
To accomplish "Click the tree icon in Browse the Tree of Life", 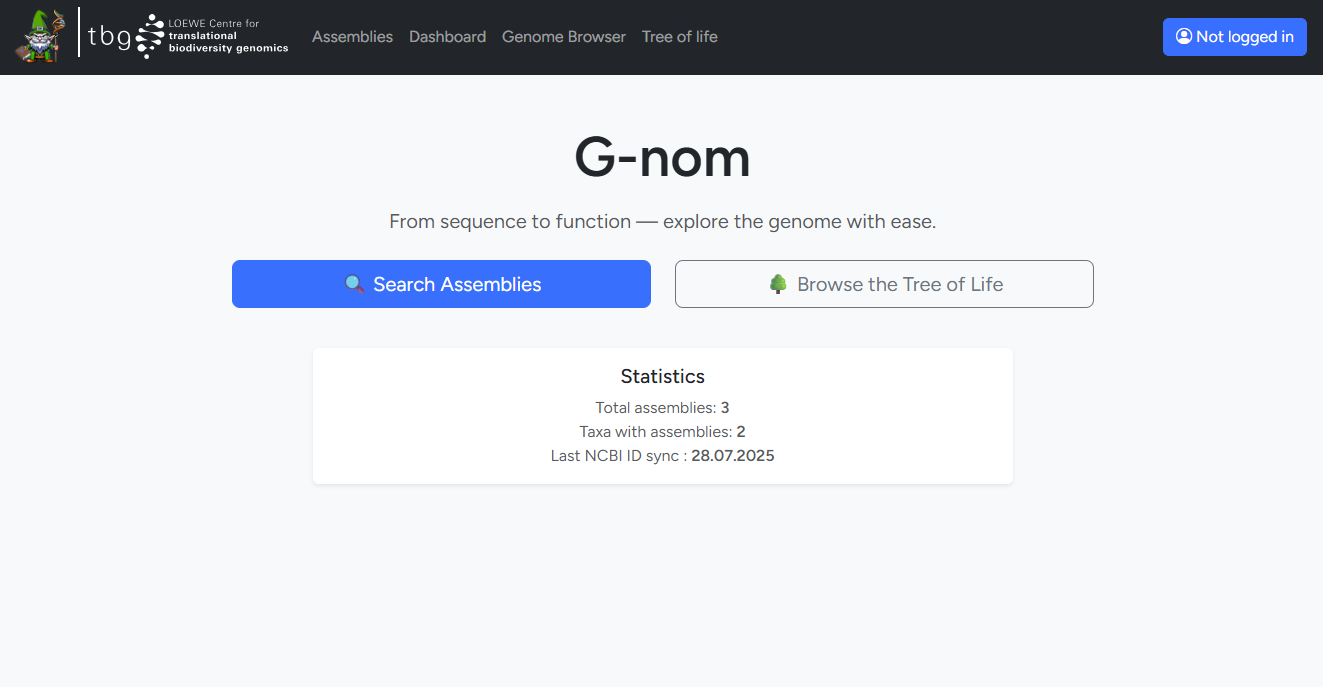I will 780,283.
